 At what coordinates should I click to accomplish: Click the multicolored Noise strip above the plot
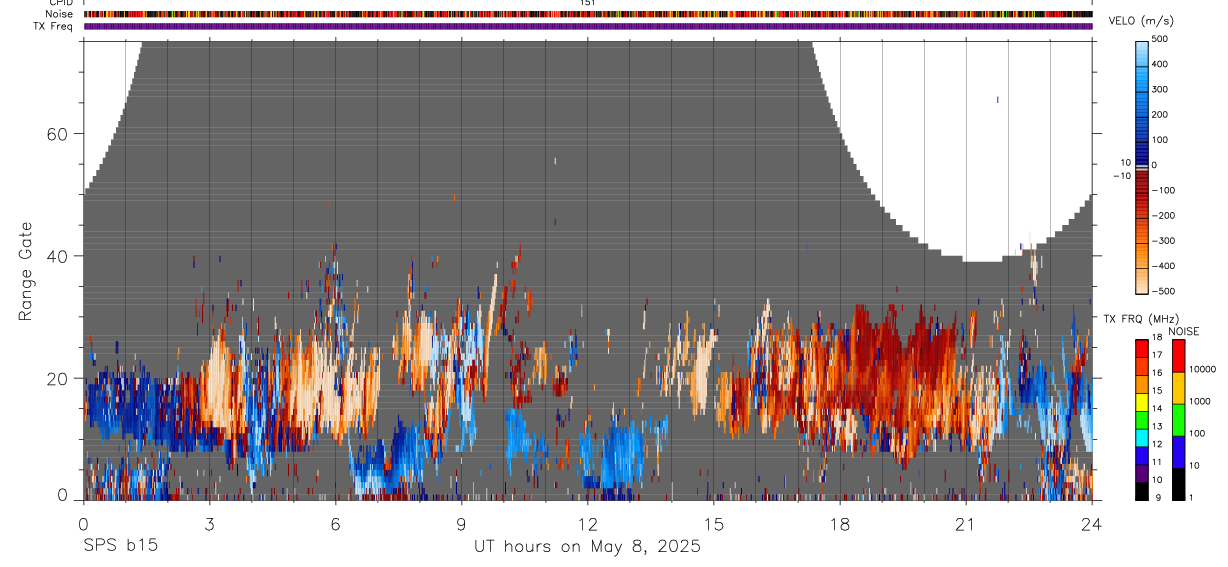point(588,14)
